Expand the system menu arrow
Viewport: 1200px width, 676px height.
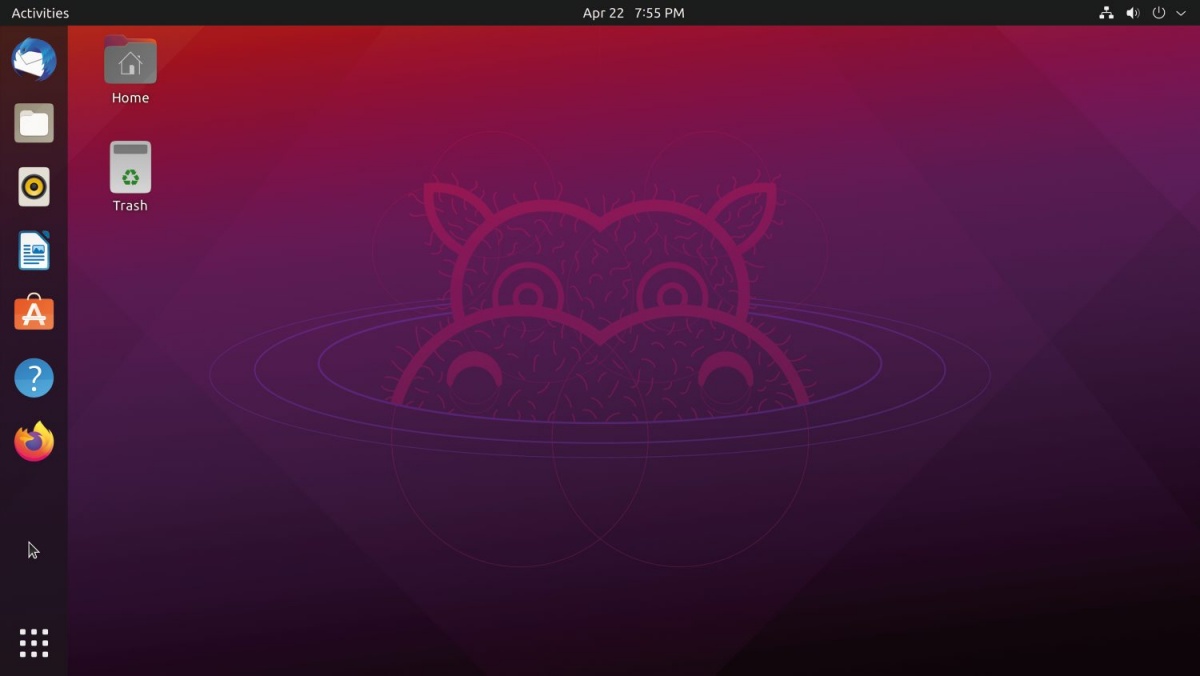[1180, 13]
